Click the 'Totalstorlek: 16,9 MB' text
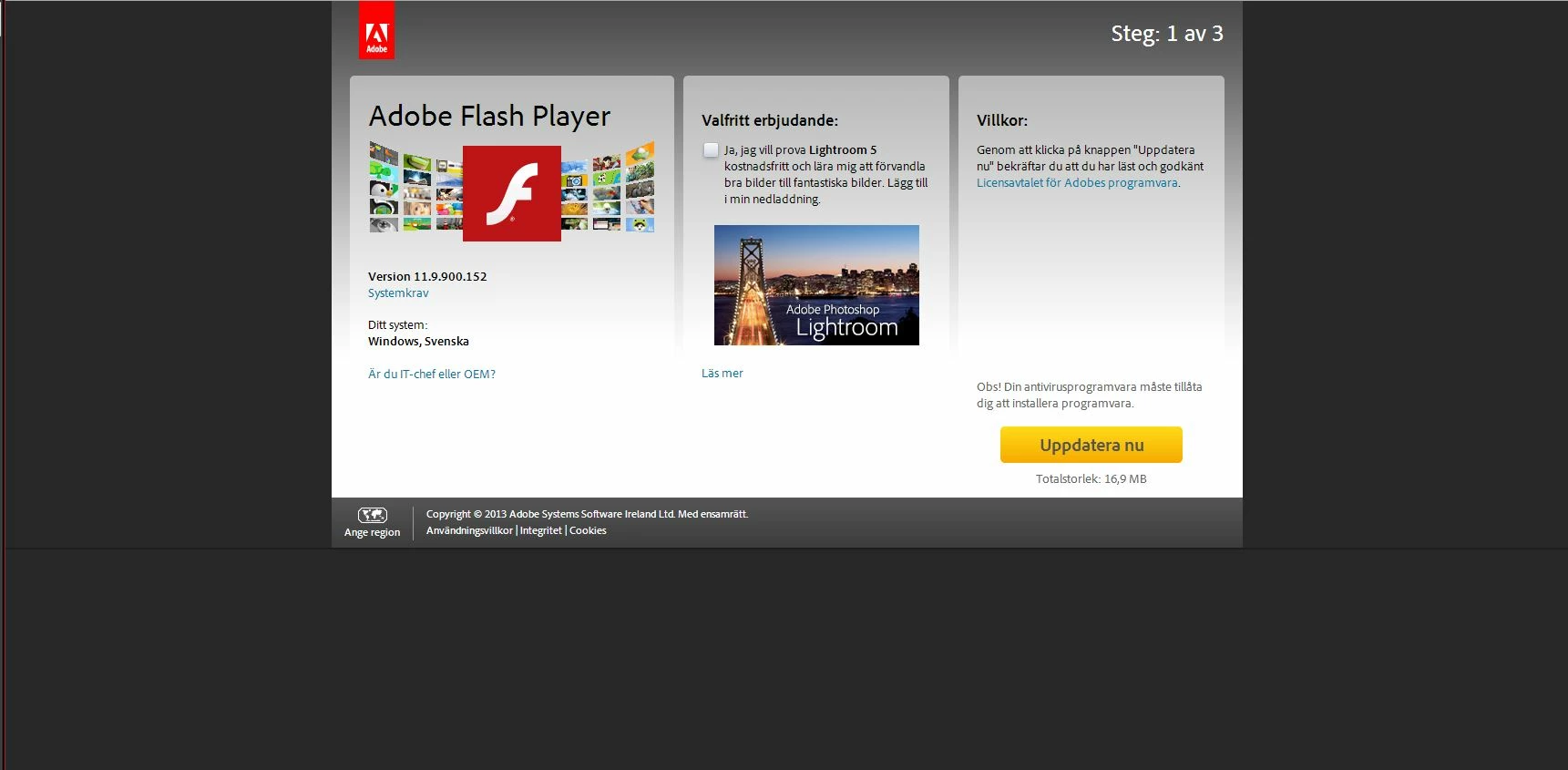Screen dimensions: 1568x770 tap(1091, 479)
